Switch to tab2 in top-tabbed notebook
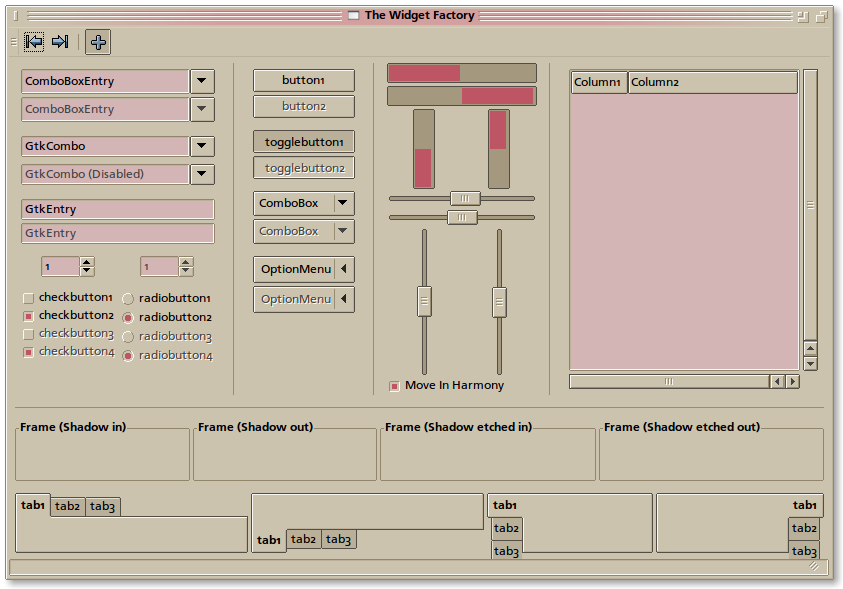The image size is (843, 589). (x=67, y=506)
